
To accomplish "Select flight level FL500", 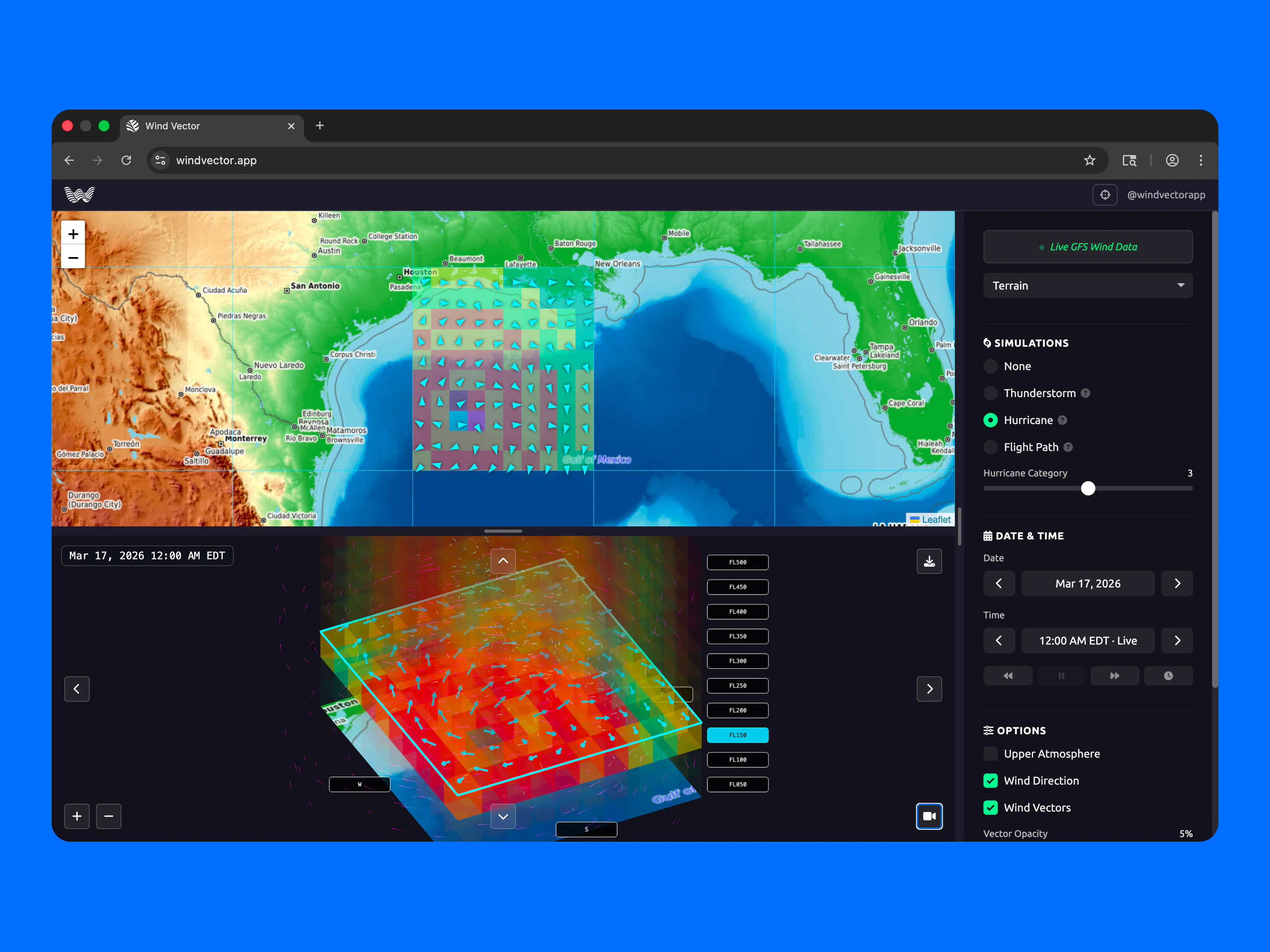I will pyautogui.click(x=737, y=562).
